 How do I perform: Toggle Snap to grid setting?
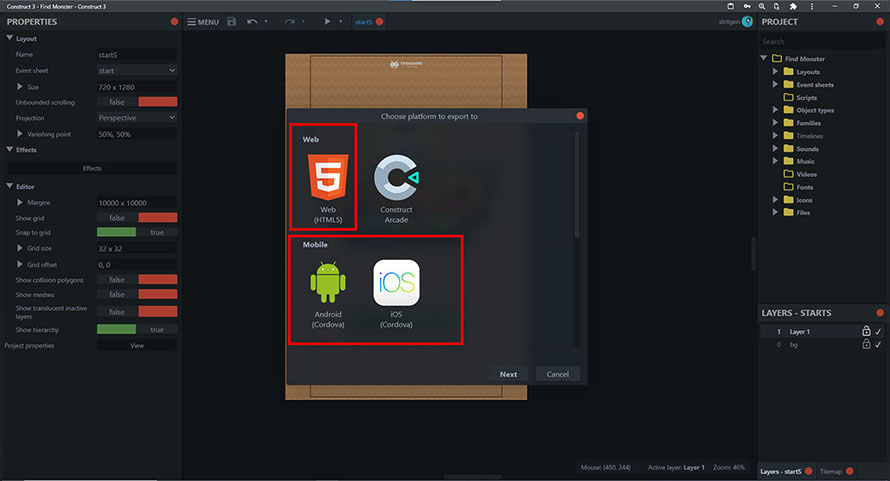[x=137, y=232]
